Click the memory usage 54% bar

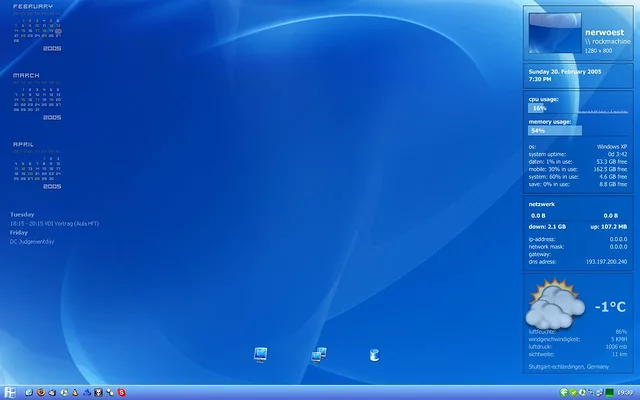(x=555, y=131)
